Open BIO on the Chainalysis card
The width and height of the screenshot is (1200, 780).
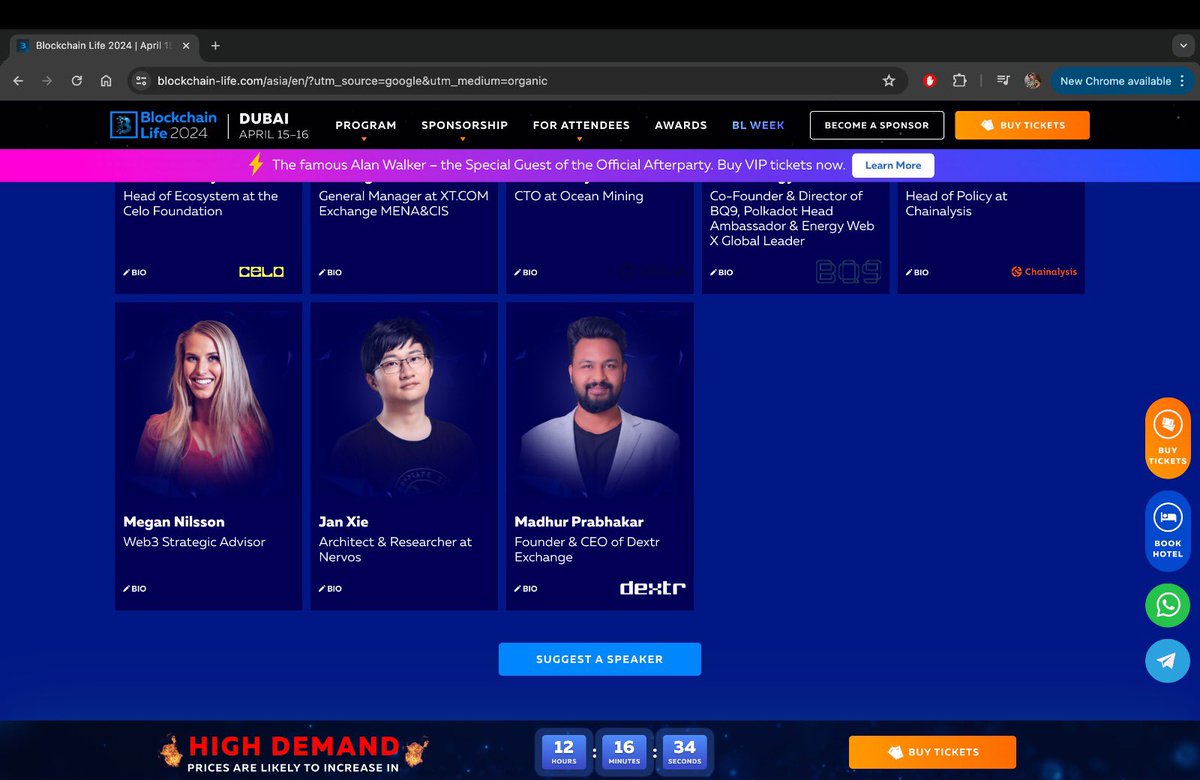917,272
